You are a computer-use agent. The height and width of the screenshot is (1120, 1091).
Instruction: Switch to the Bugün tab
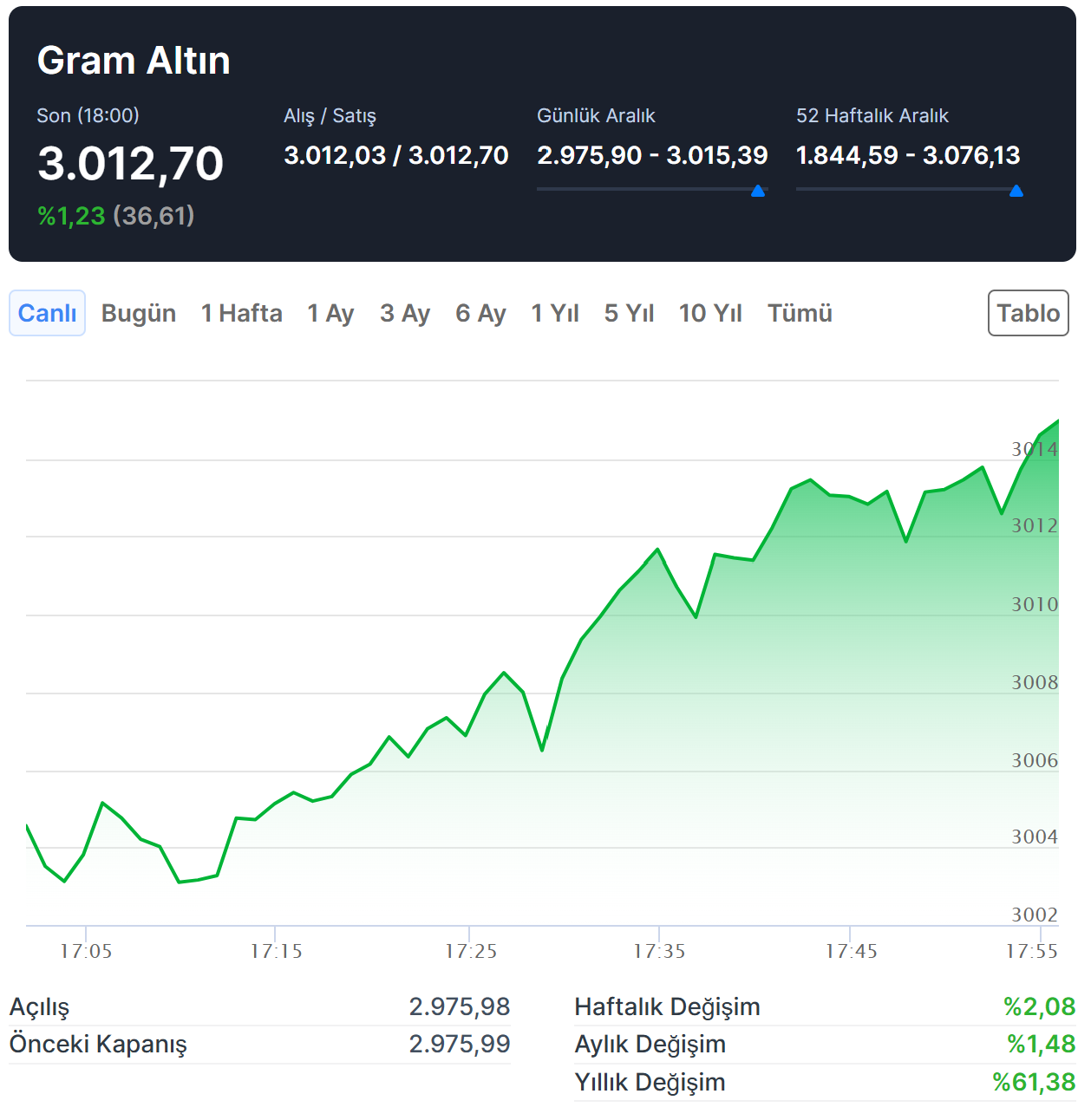(139, 313)
